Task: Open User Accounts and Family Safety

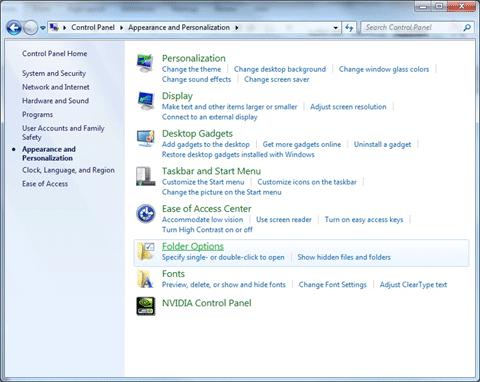Action: (63, 133)
